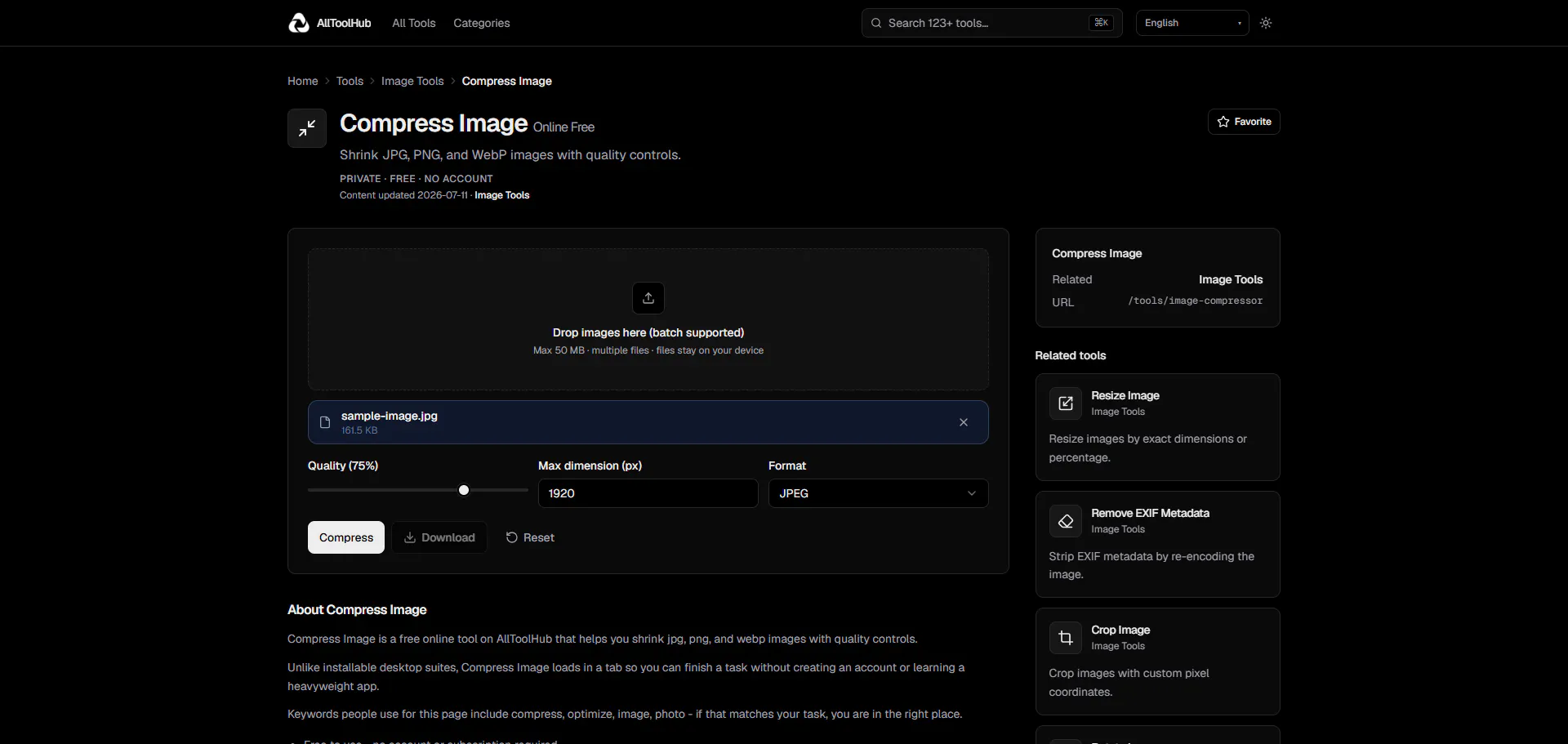
Task: Click the star icon in Favorite button
Action: coord(1223,122)
